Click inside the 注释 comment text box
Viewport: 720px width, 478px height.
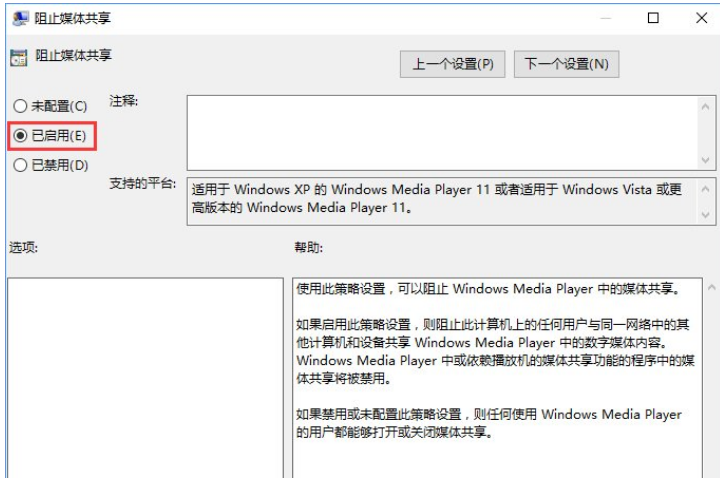(x=443, y=133)
